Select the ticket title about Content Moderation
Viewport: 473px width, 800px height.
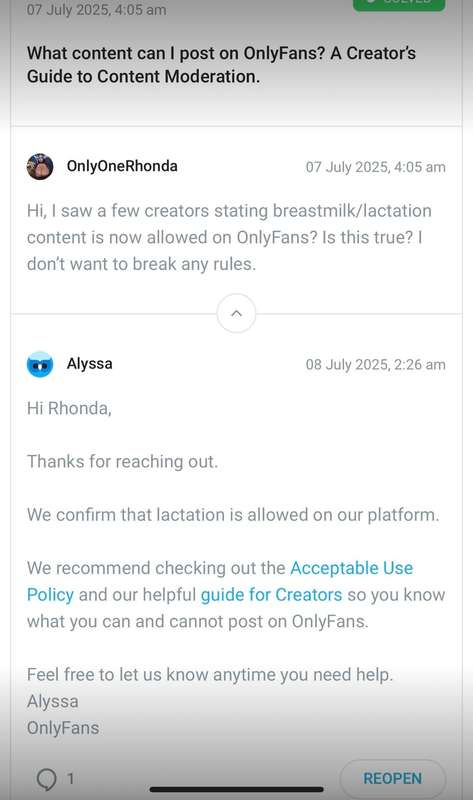(x=221, y=65)
